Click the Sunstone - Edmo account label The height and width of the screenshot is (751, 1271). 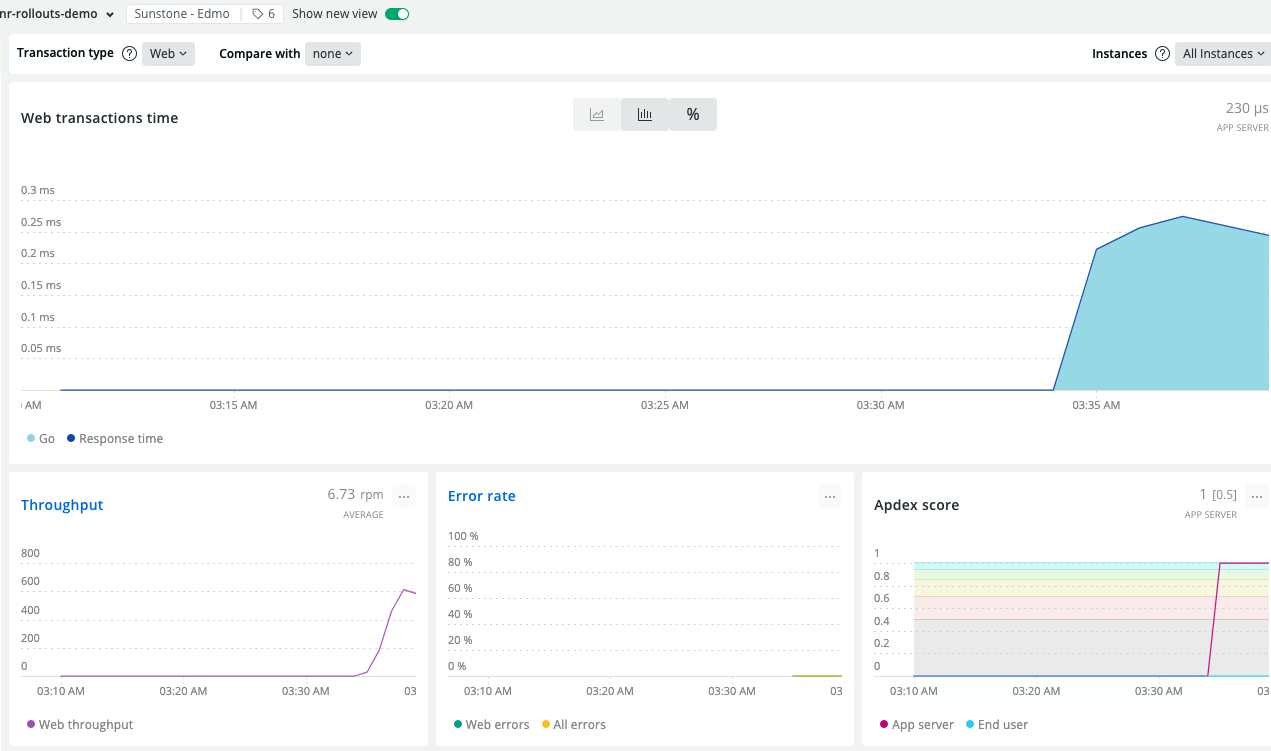(182, 14)
